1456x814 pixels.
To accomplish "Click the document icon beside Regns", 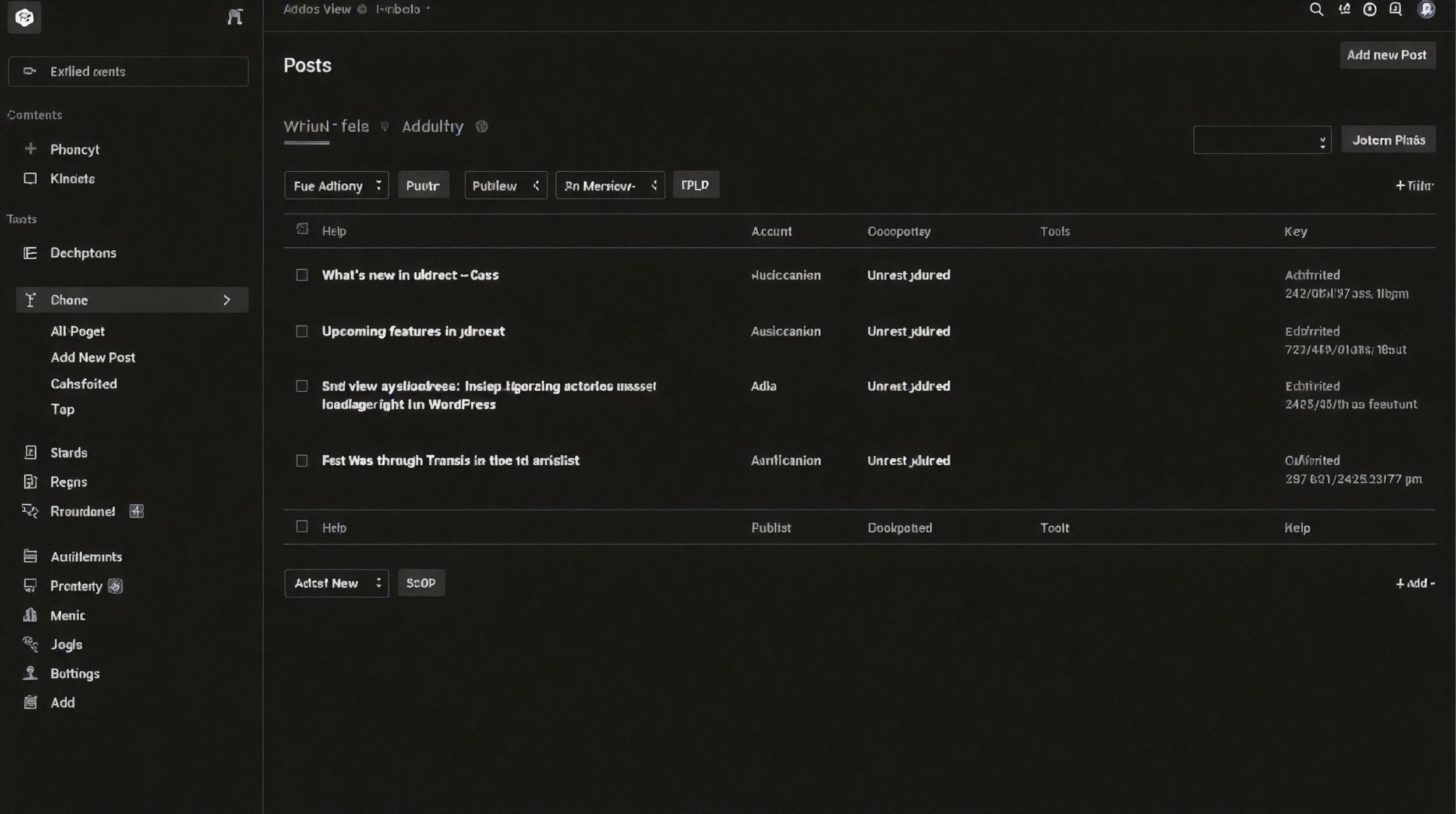I will click(30, 482).
